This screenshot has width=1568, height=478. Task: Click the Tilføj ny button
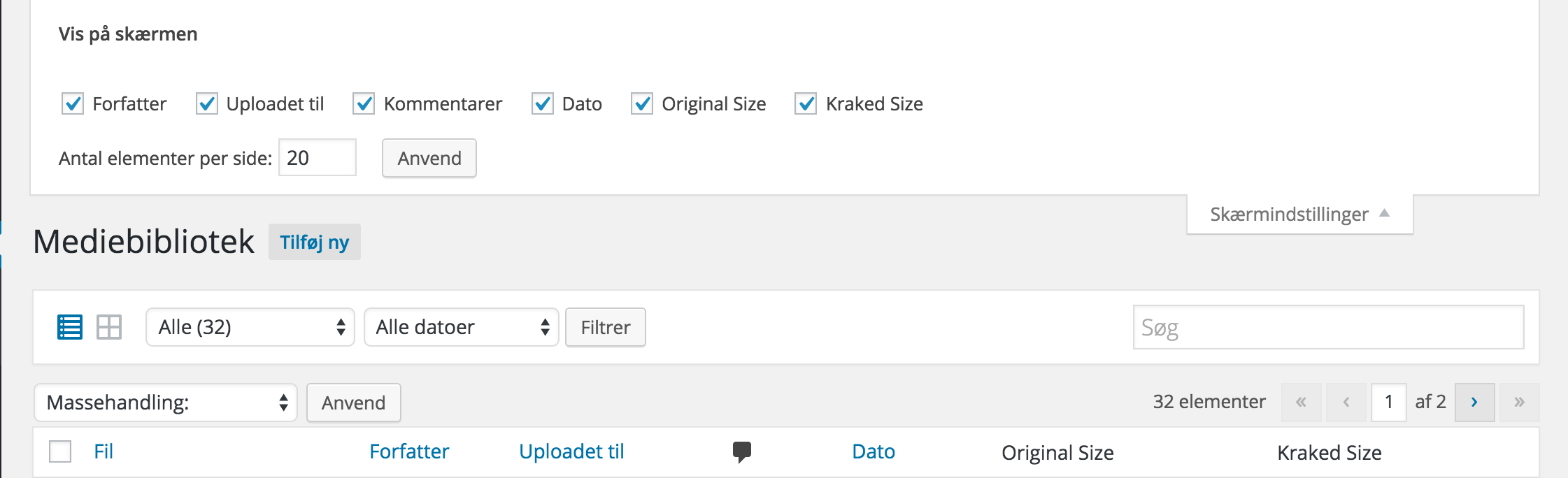pyautogui.click(x=315, y=242)
